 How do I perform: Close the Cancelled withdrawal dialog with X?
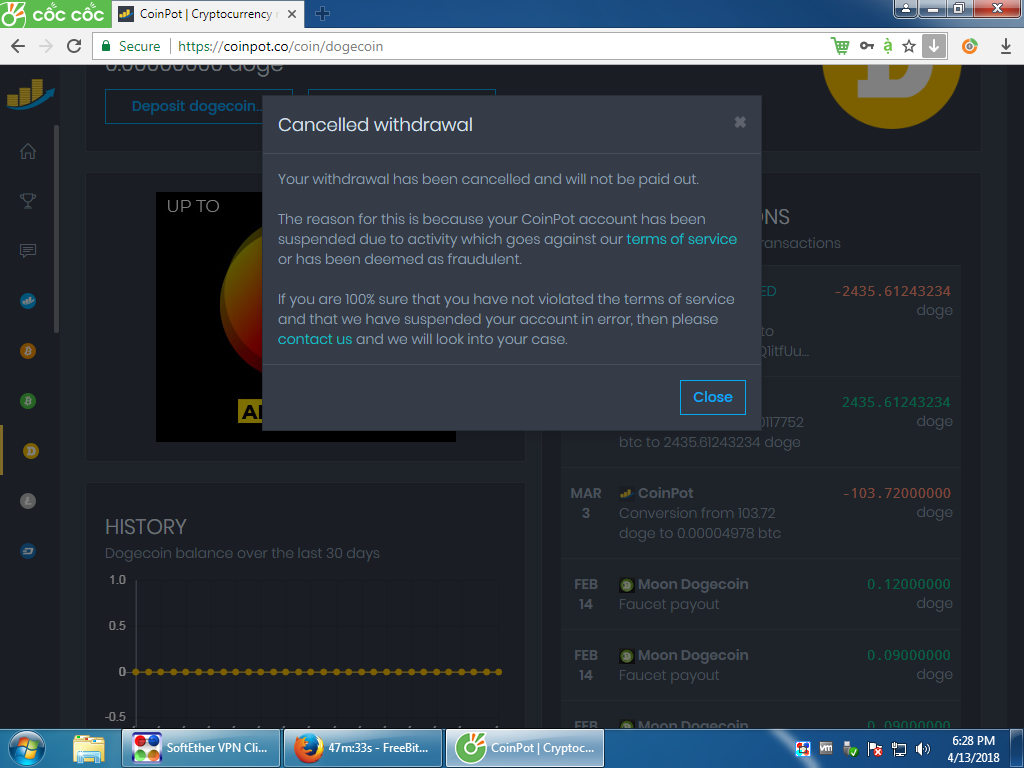(x=740, y=122)
